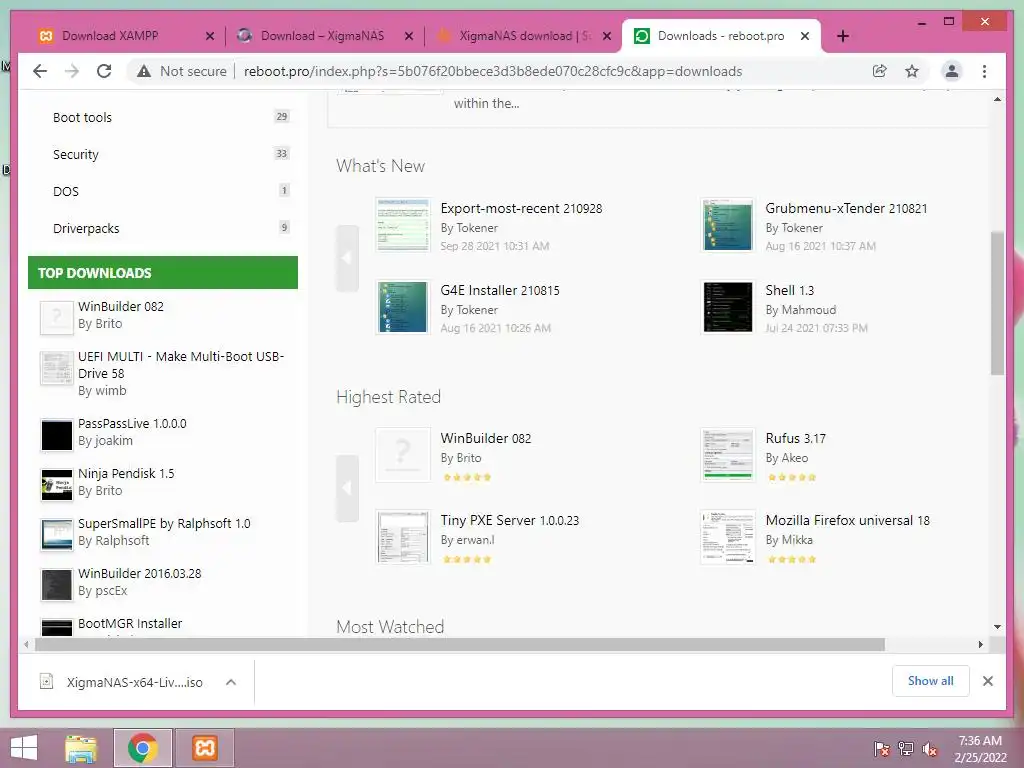Go back to the previous page

[x=40, y=71]
